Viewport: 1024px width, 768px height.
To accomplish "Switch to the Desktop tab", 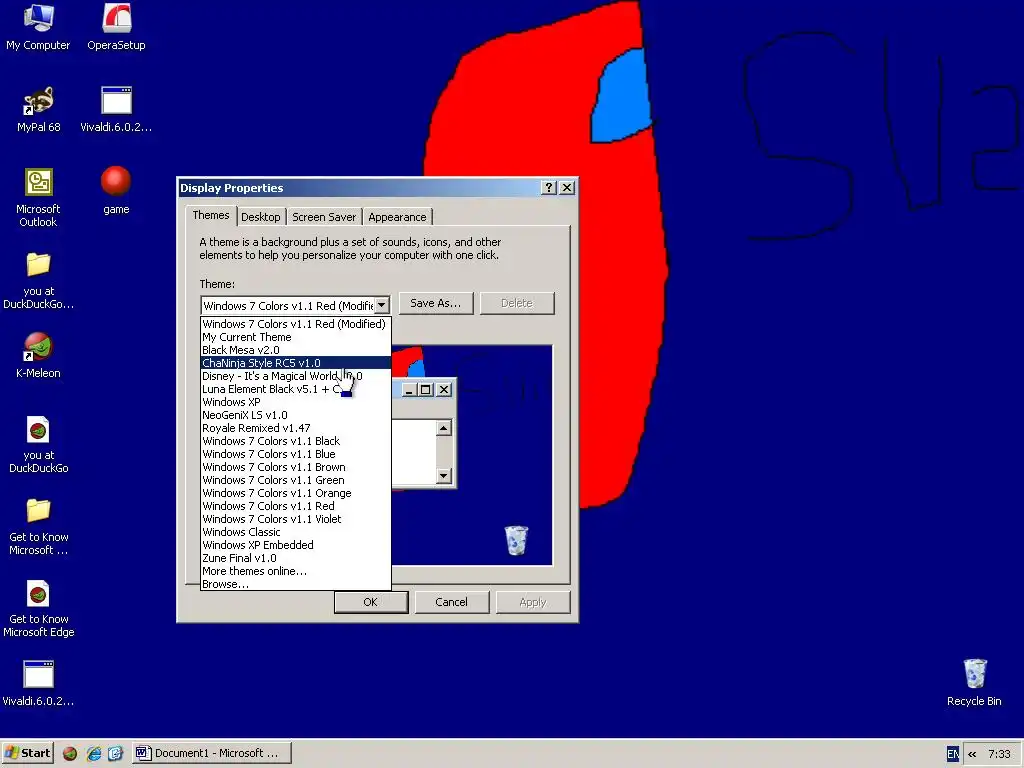I will coord(261,217).
